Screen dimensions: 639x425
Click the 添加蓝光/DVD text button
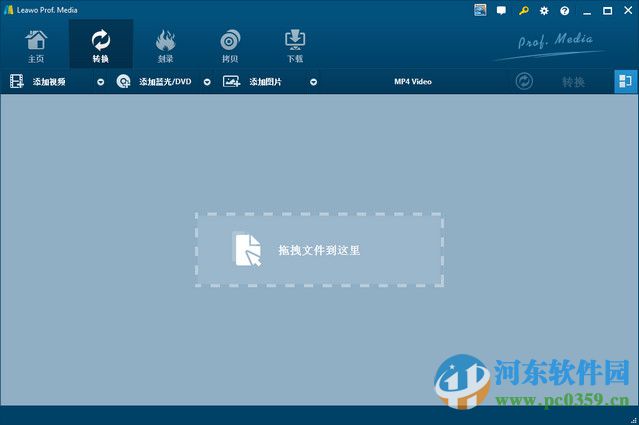(165, 82)
